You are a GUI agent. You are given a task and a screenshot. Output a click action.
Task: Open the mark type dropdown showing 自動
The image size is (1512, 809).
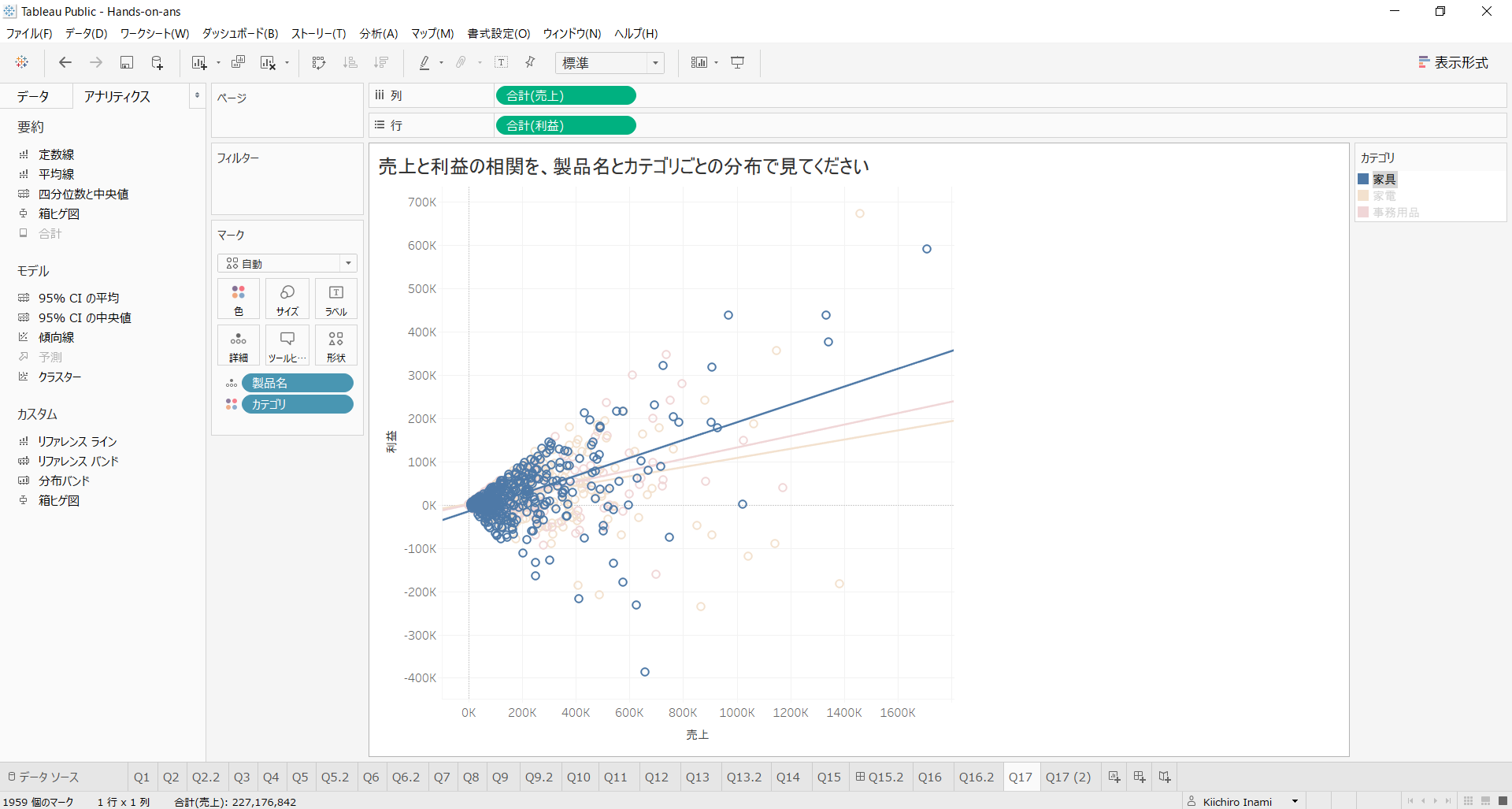(x=287, y=263)
